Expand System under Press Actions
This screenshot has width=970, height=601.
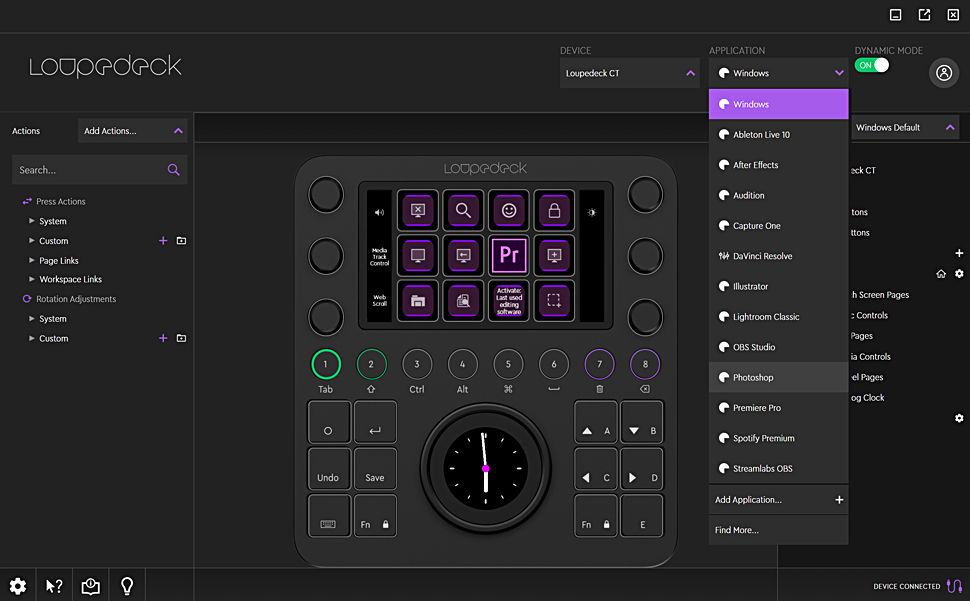pyautogui.click(x=32, y=221)
